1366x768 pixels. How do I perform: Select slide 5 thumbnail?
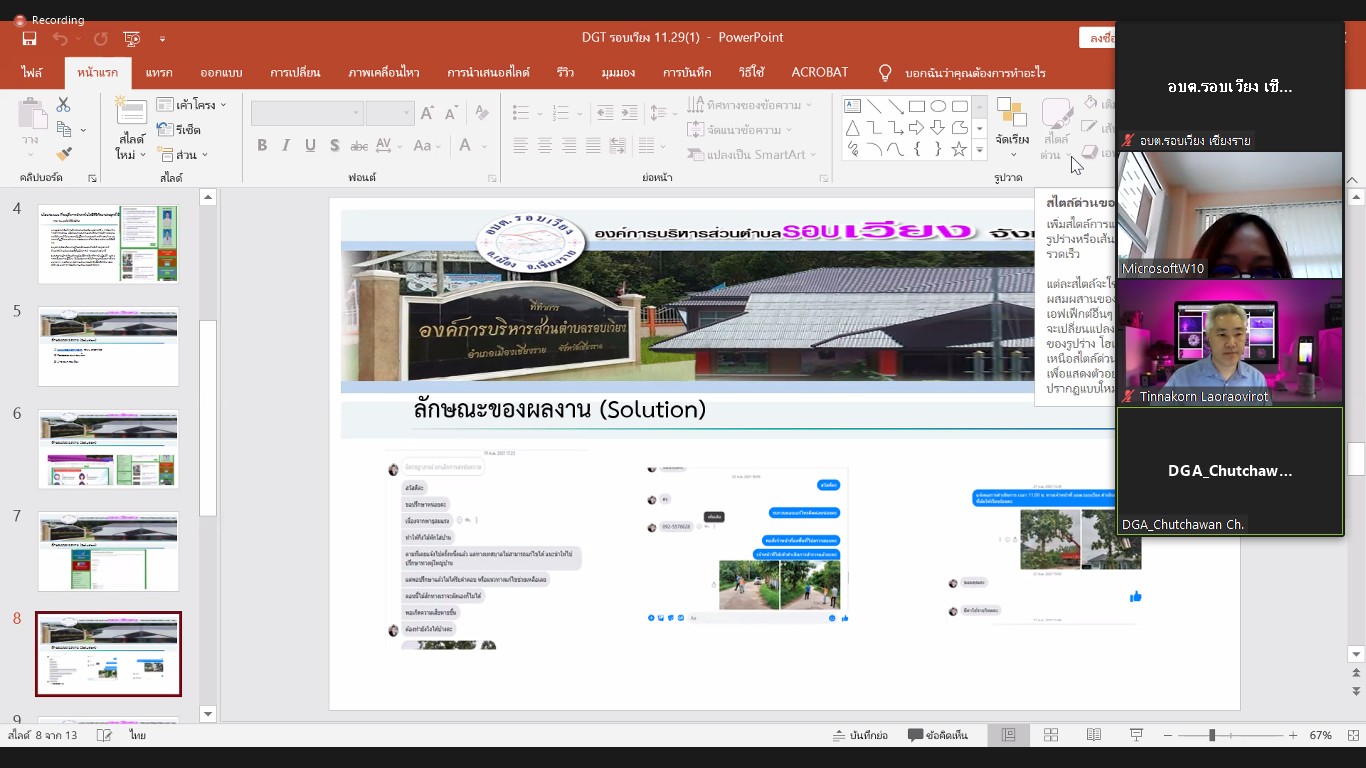pos(108,346)
